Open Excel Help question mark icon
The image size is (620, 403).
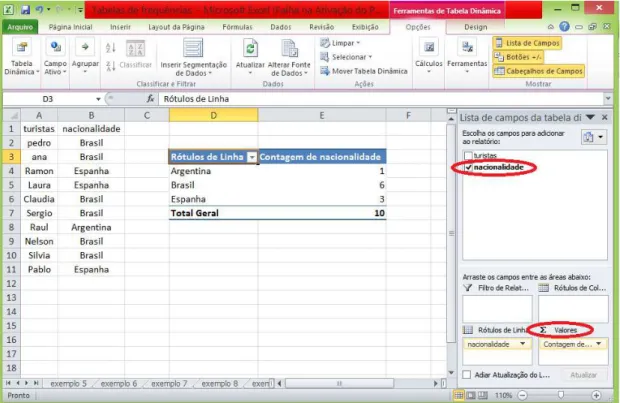point(564,27)
